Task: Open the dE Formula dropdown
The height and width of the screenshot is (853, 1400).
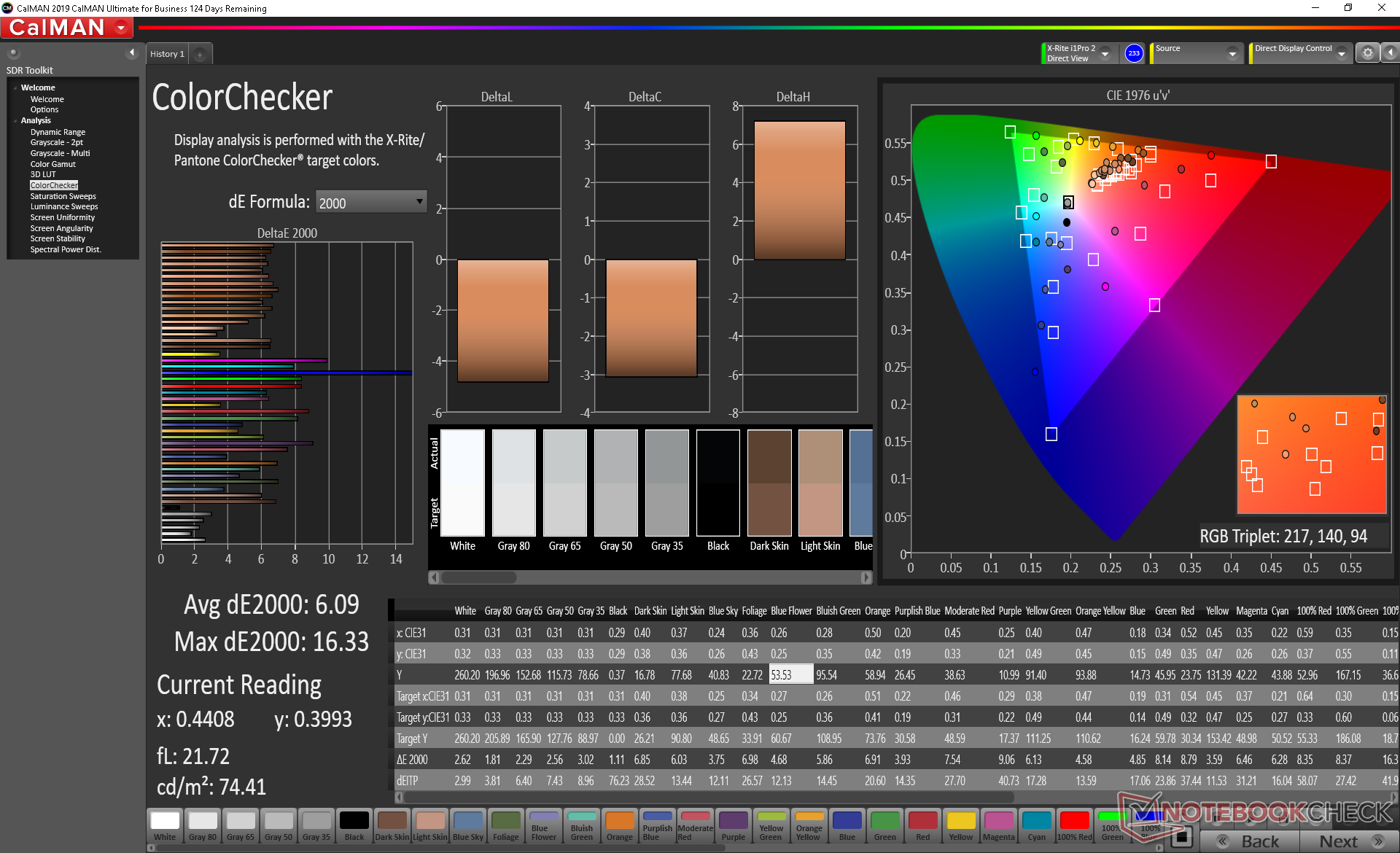Action: click(x=371, y=202)
